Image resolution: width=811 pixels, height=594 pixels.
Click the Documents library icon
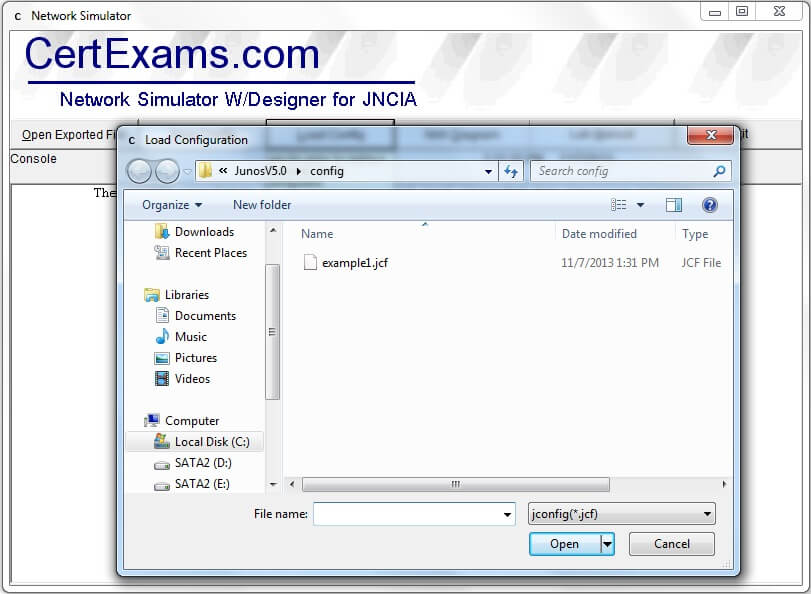162,316
